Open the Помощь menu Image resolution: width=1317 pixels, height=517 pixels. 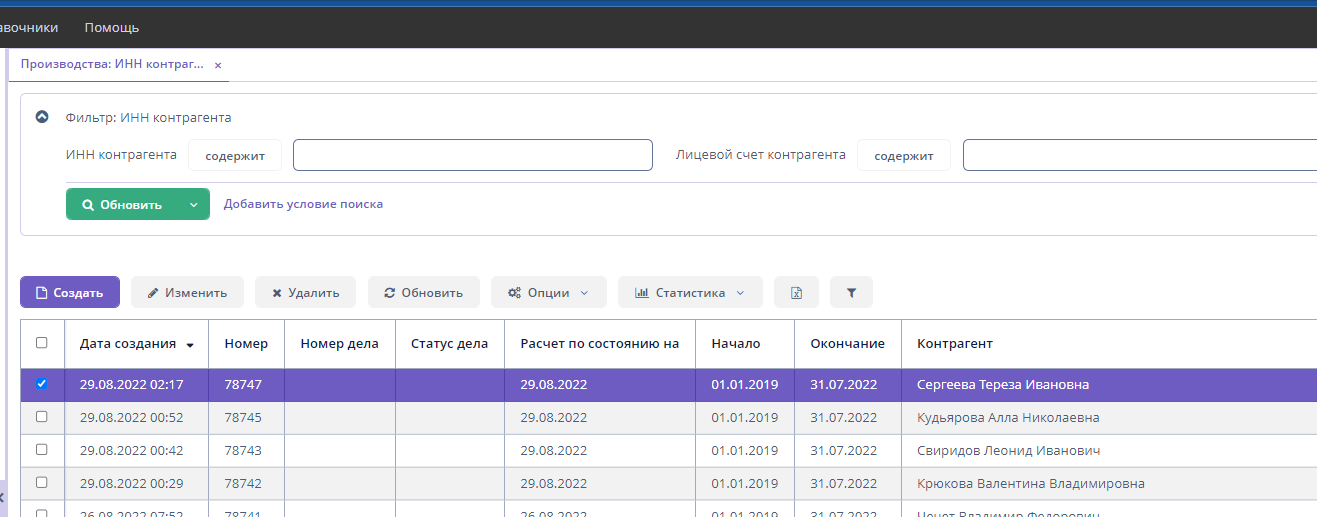click(x=112, y=27)
